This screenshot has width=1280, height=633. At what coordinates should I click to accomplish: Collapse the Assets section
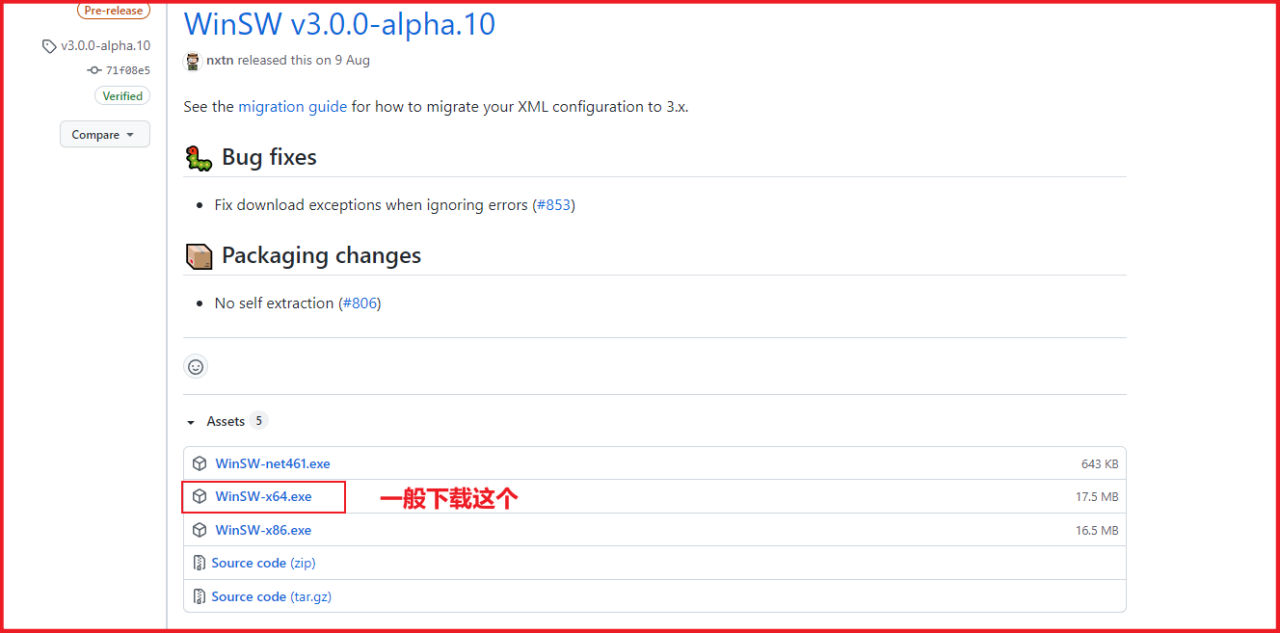pyautogui.click(x=216, y=421)
